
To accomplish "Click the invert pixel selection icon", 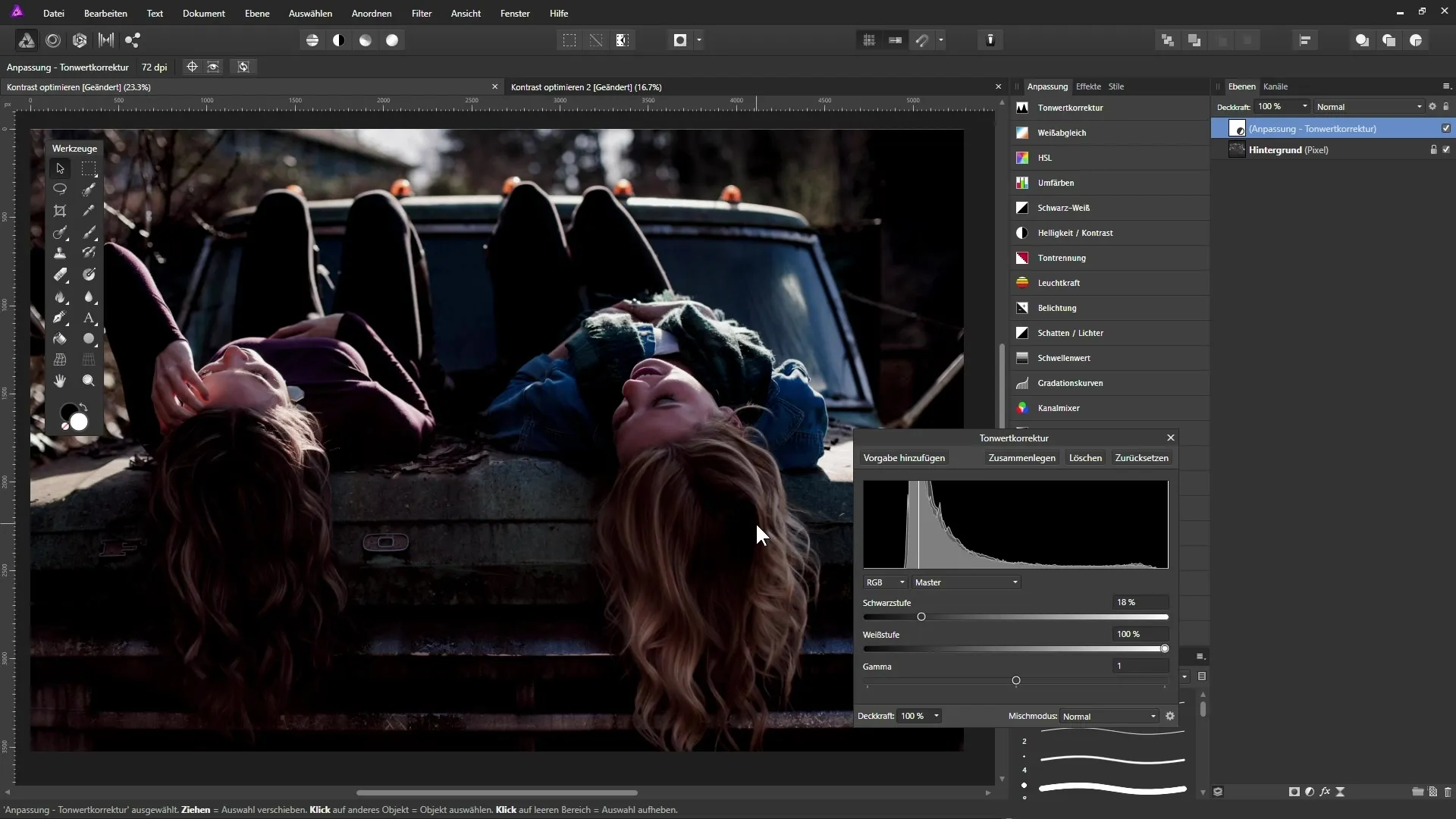I will pyautogui.click(x=623, y=40).
